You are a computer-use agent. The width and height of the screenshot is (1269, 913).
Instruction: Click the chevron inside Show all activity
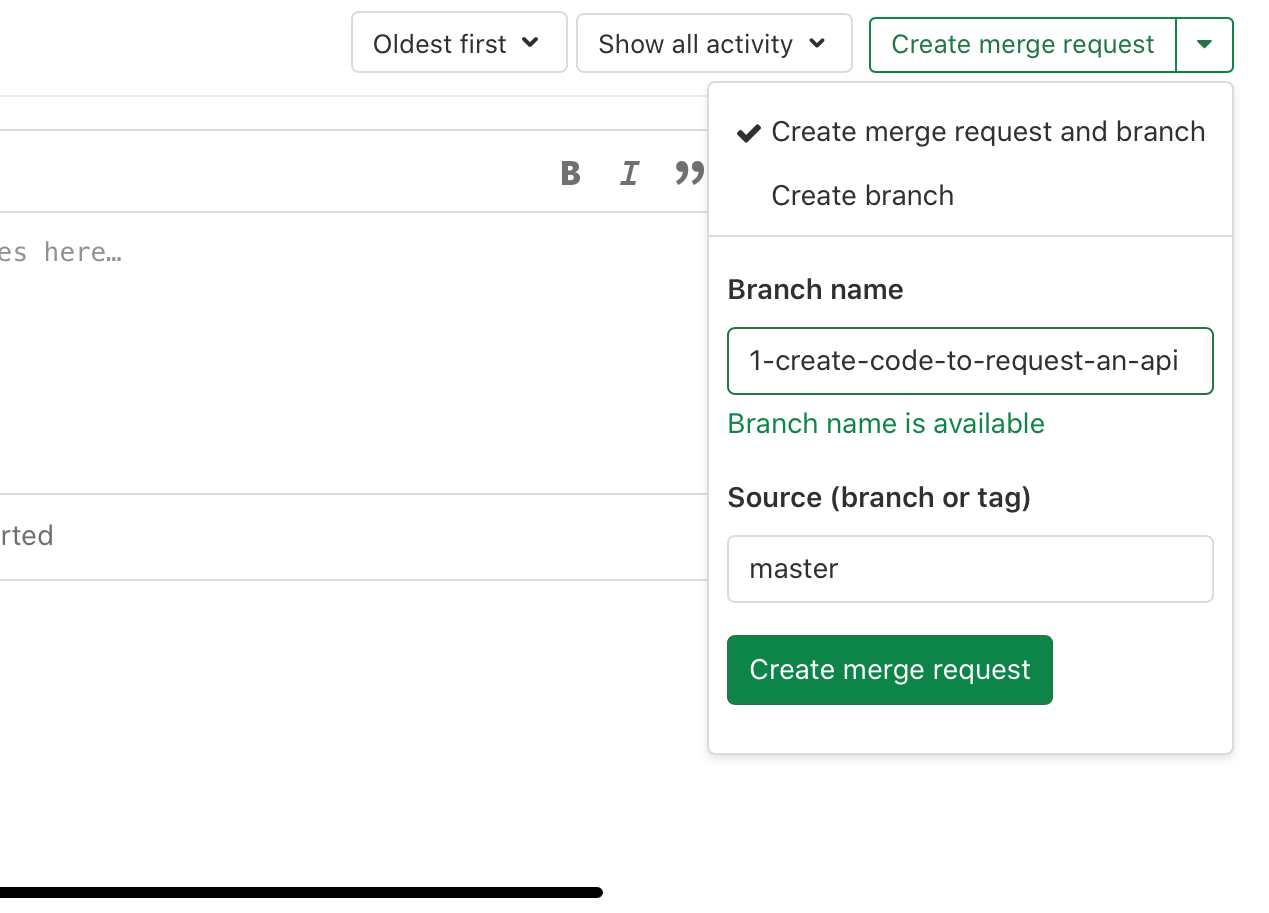coord(817,43)
